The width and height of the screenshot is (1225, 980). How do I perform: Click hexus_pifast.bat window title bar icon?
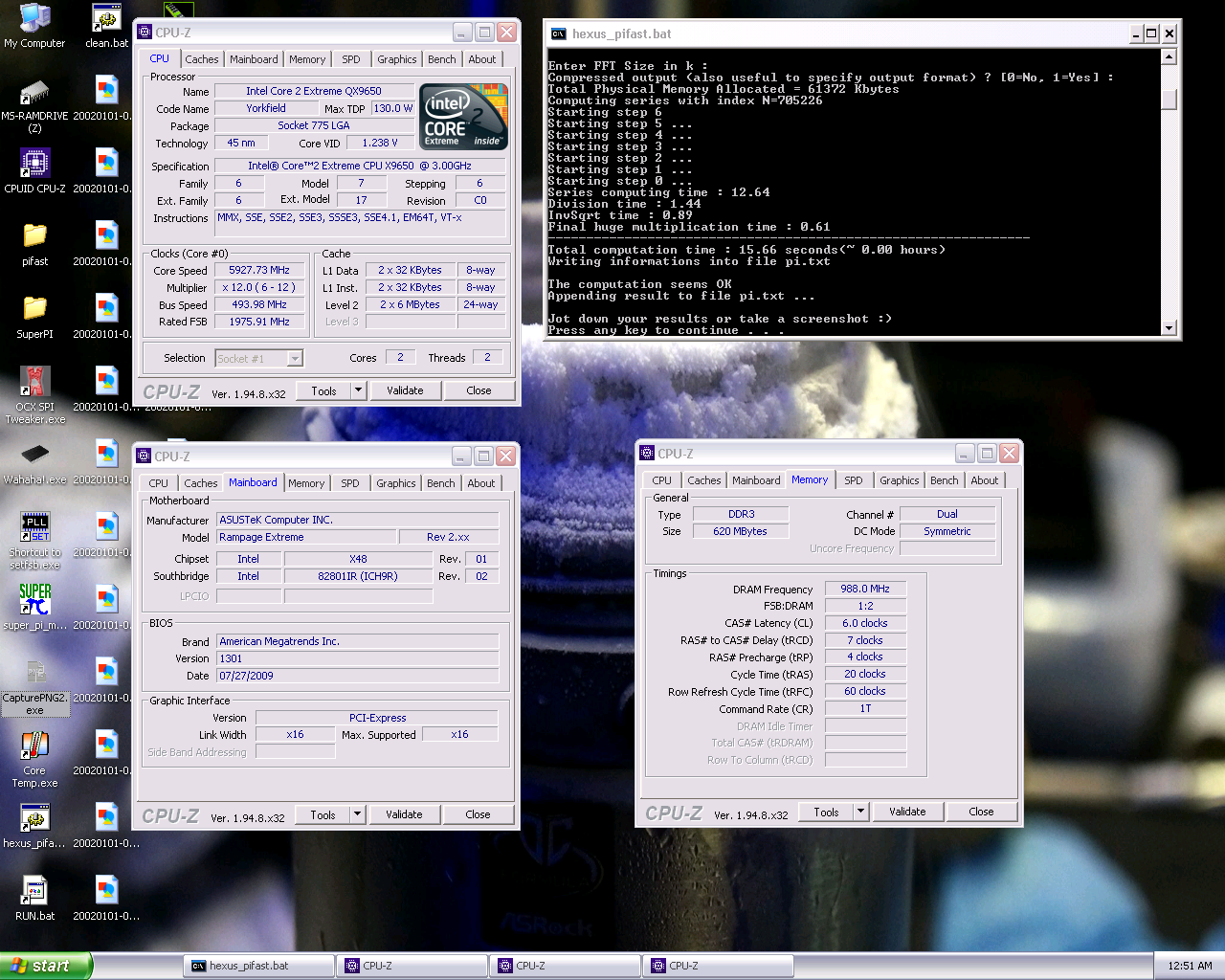tap(558, 33)
